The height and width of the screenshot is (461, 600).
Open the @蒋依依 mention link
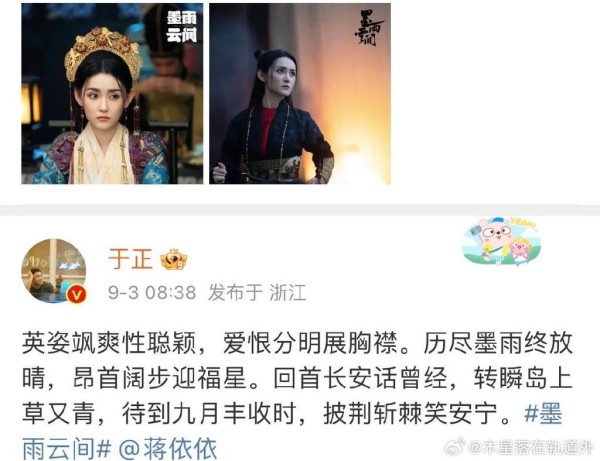tap(168, 448)
